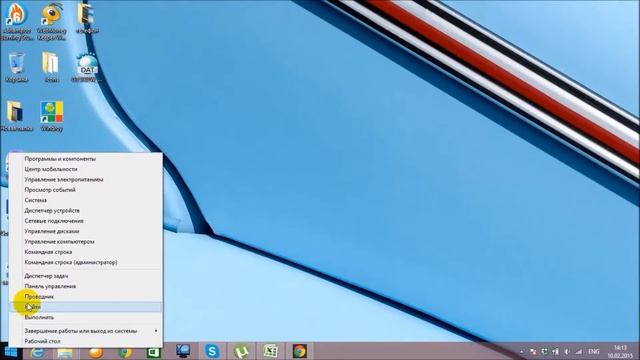The width and height of the screenshot is (640, 360).
Task: Open Командная строка (администратор)
Action: [x=86, y=262]
